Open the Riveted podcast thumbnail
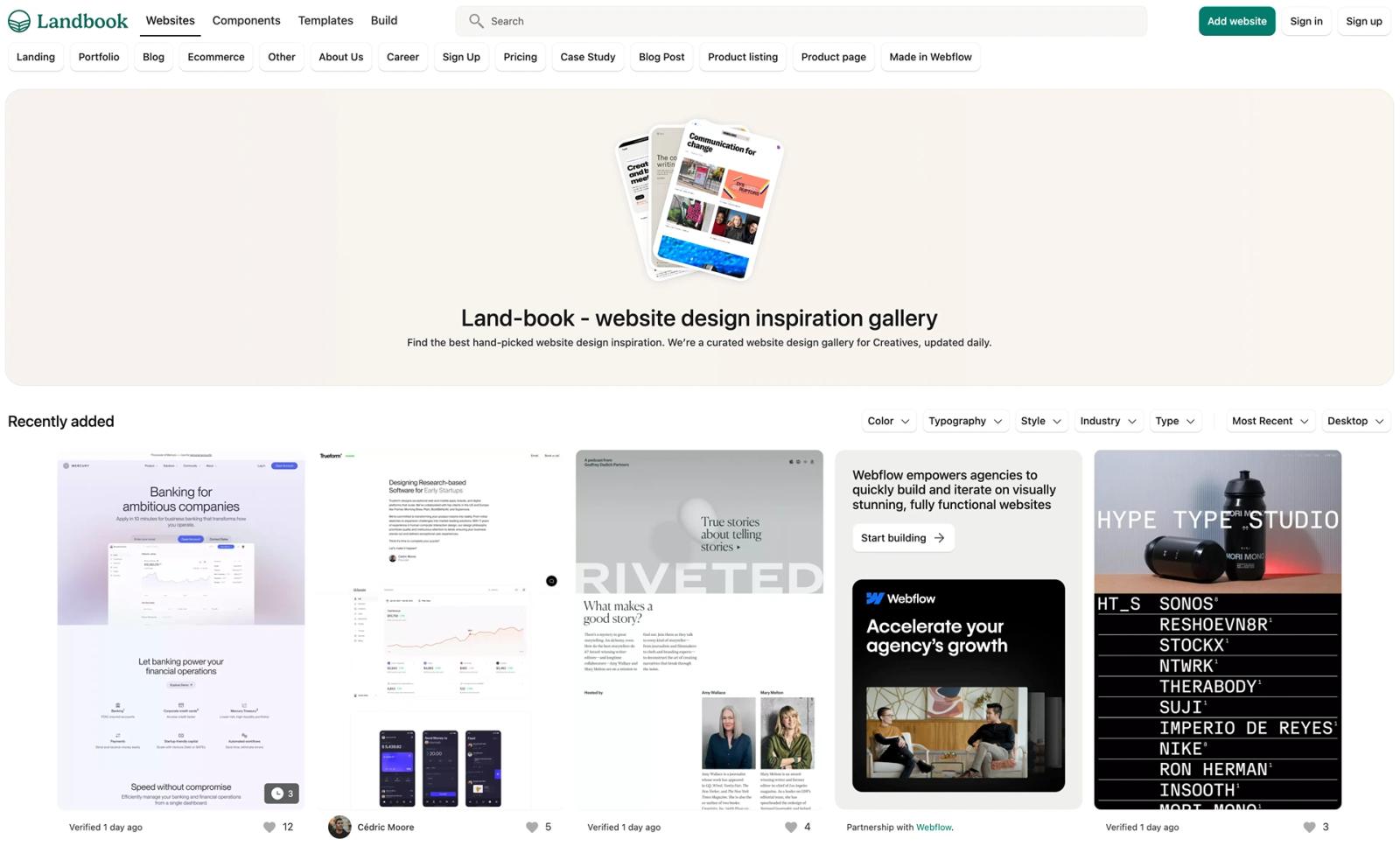This screenshot has height=846, width=1400. coord(699,630)
